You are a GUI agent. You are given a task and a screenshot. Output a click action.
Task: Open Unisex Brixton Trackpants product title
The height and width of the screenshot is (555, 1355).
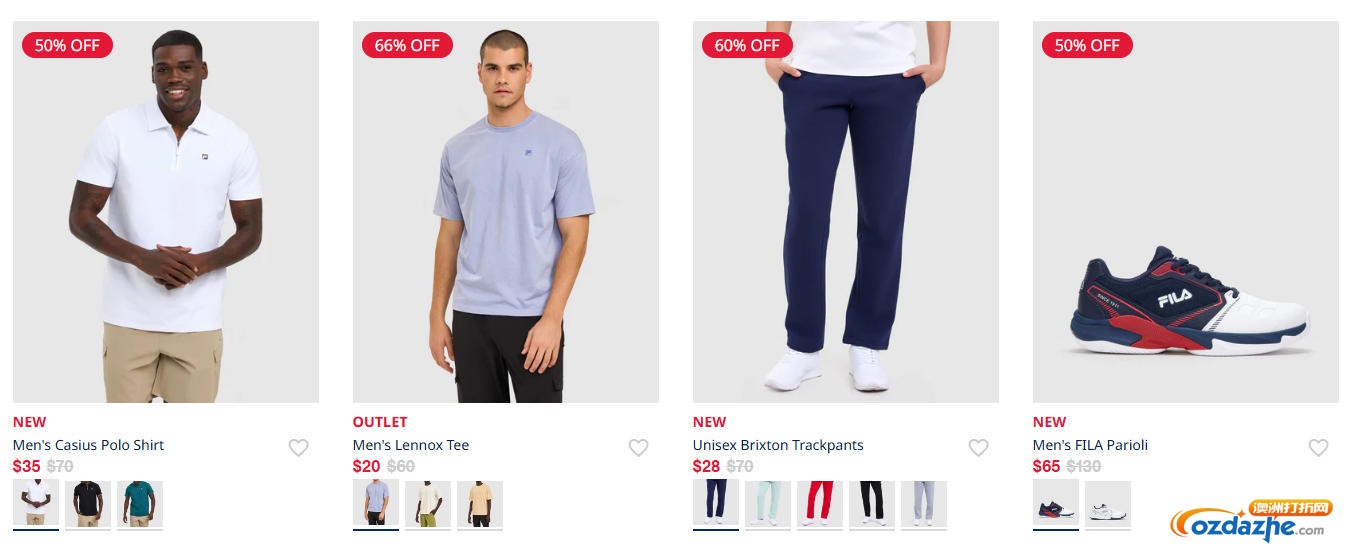778,445
